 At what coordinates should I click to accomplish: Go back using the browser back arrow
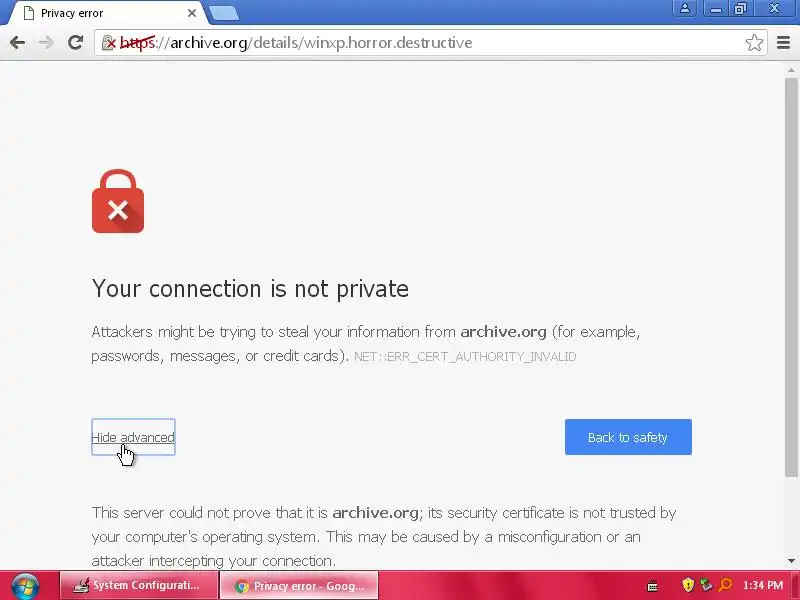pos(17,43)
